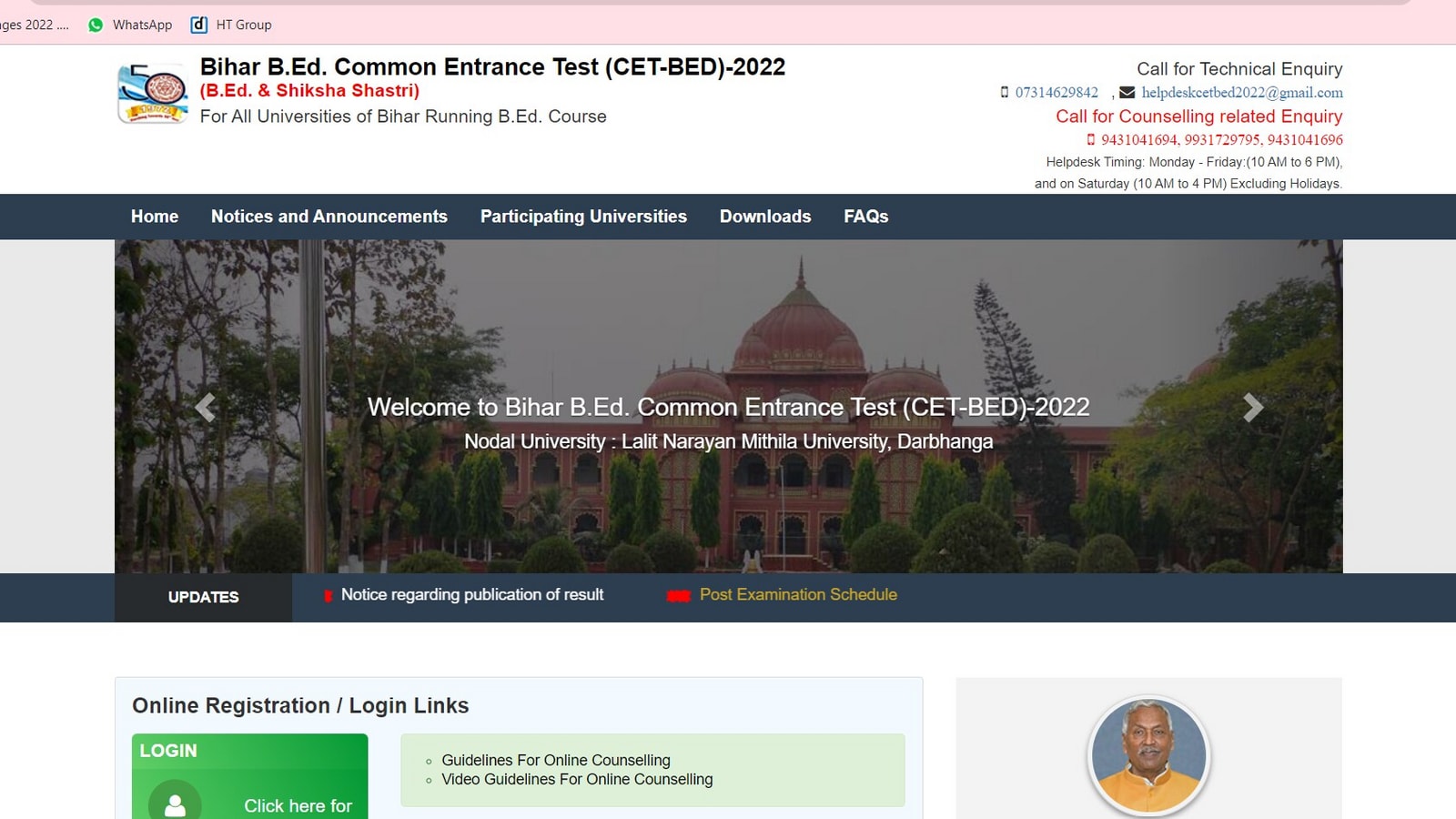Click the 'Online Registration / Login Links' heading
1456x819 pixels.
(x=300, y=705)
